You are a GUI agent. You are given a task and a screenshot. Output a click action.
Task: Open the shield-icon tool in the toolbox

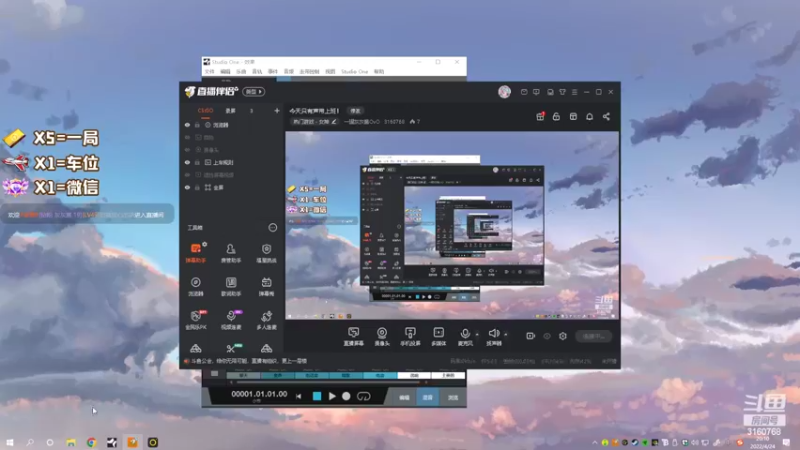coord(266,253)
